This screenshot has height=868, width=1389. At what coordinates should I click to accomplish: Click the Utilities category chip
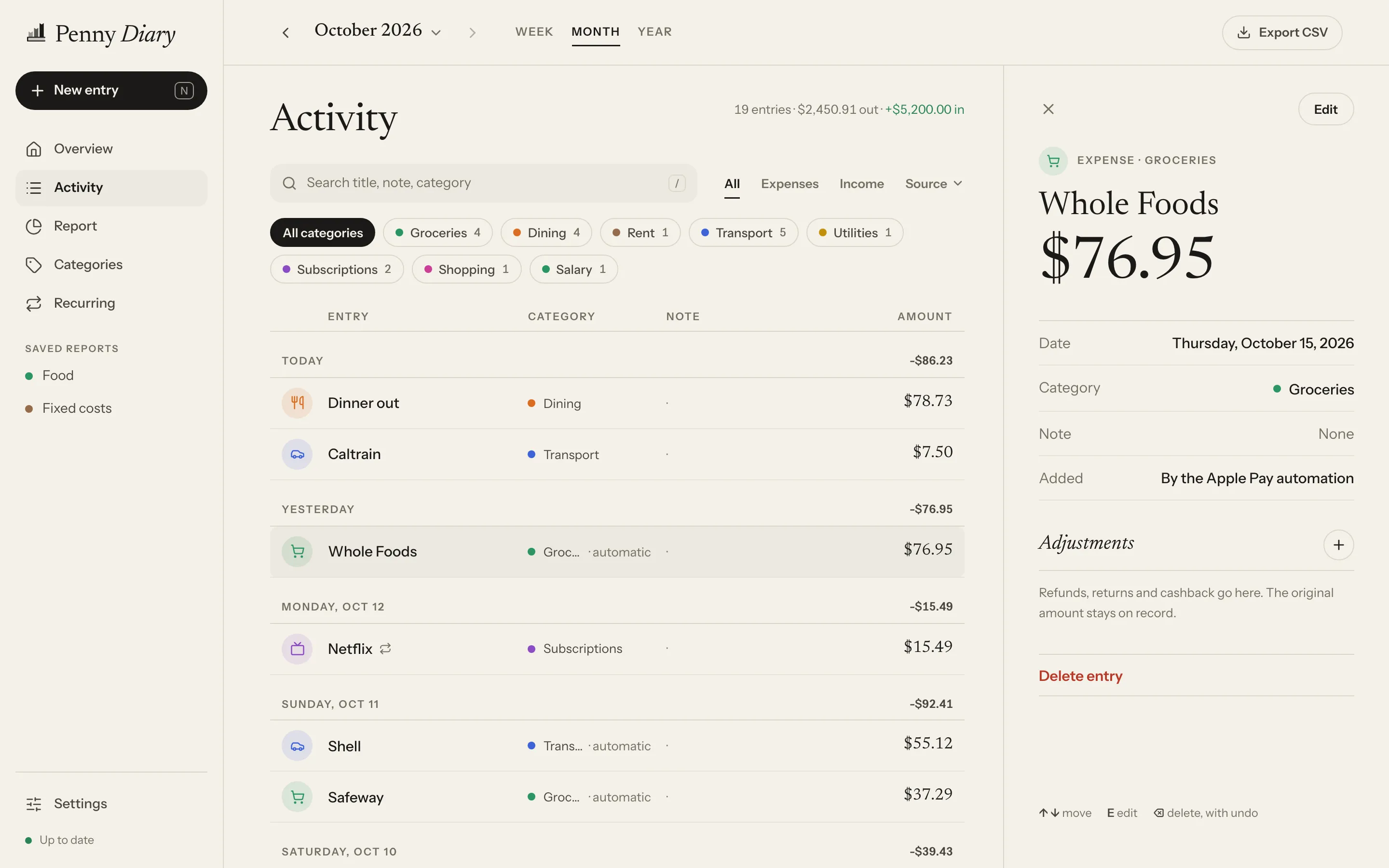click(855, 232)
